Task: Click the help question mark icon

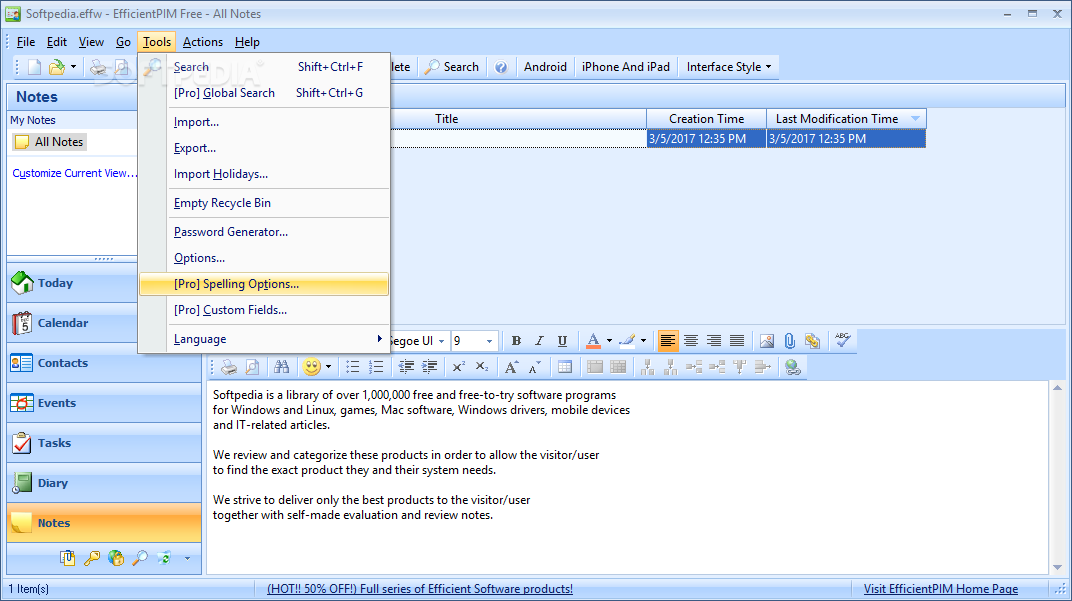Action: coord(501,67)
